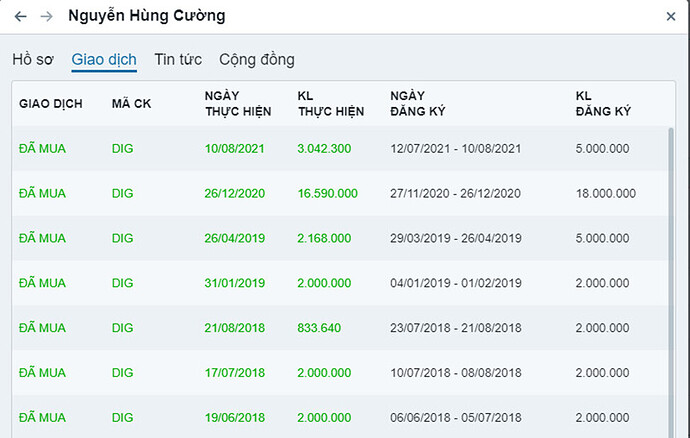
Task: Open the Cộng đồng tab
Action: click(257, 60)
